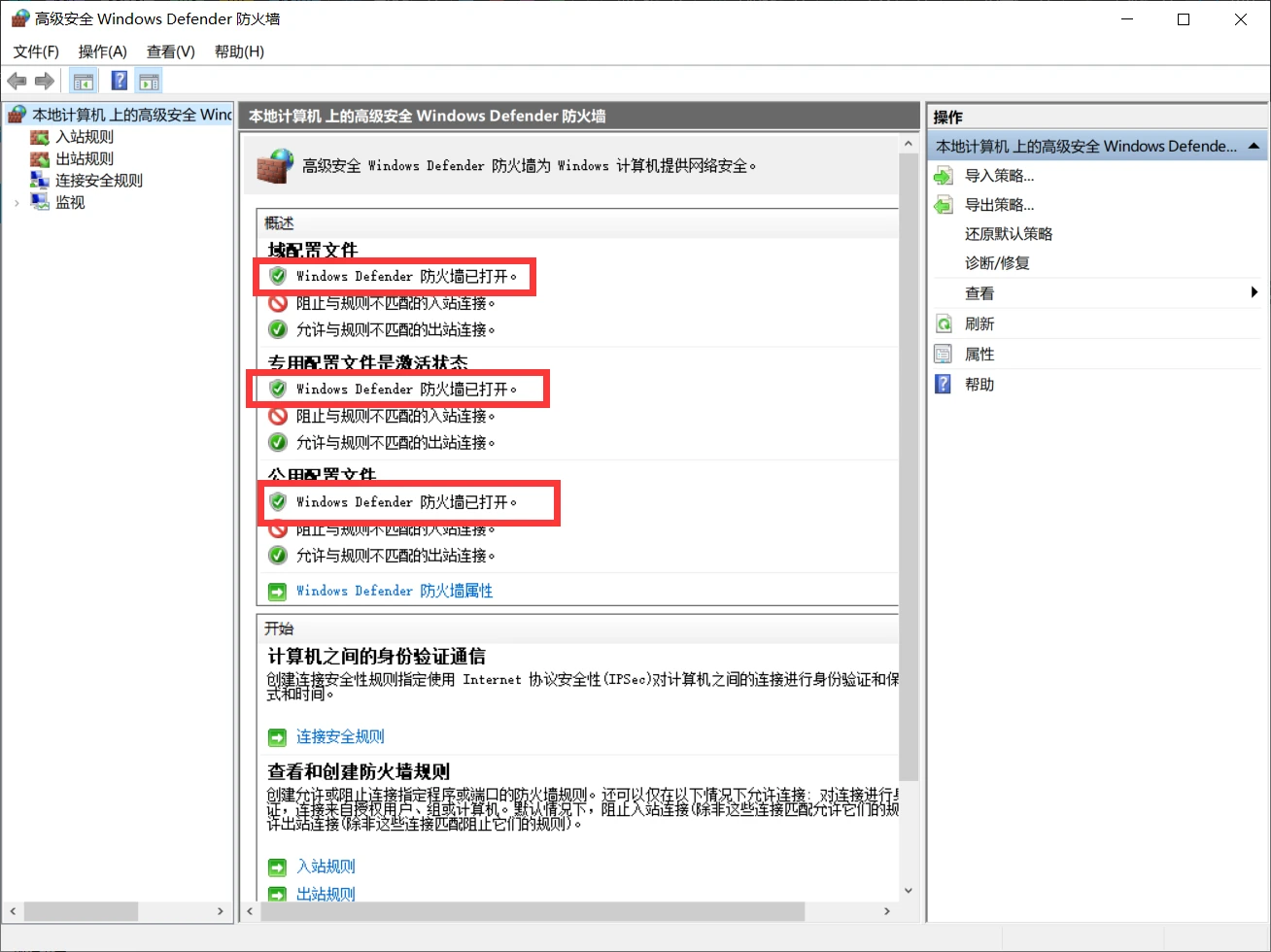Click the center pane vertical scrollbar thumb
This screenshot has width=1271, height=952.
[909, 468]
